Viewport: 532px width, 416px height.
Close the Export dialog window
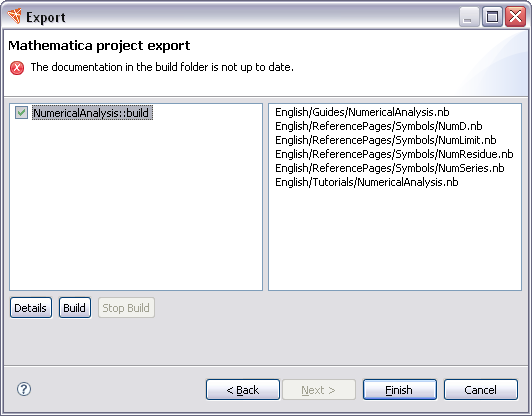click(x=515, y=16)
